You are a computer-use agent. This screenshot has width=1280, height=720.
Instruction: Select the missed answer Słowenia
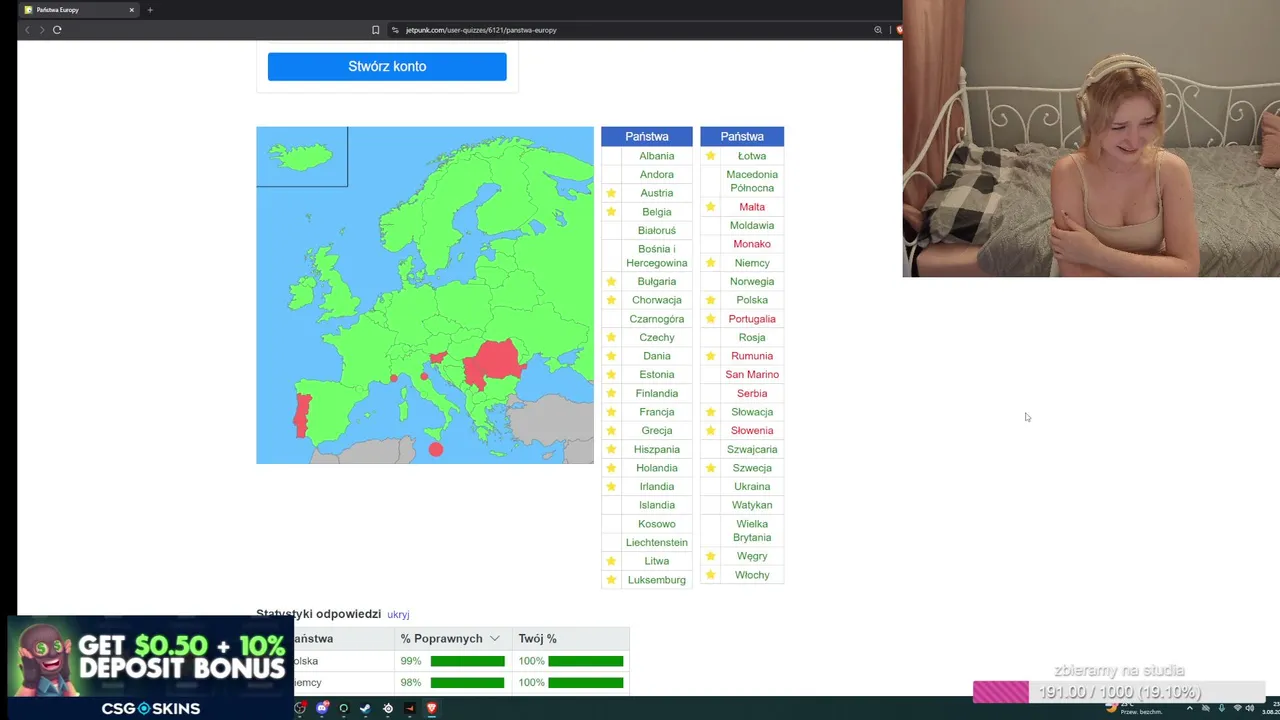tap(752, 431)
